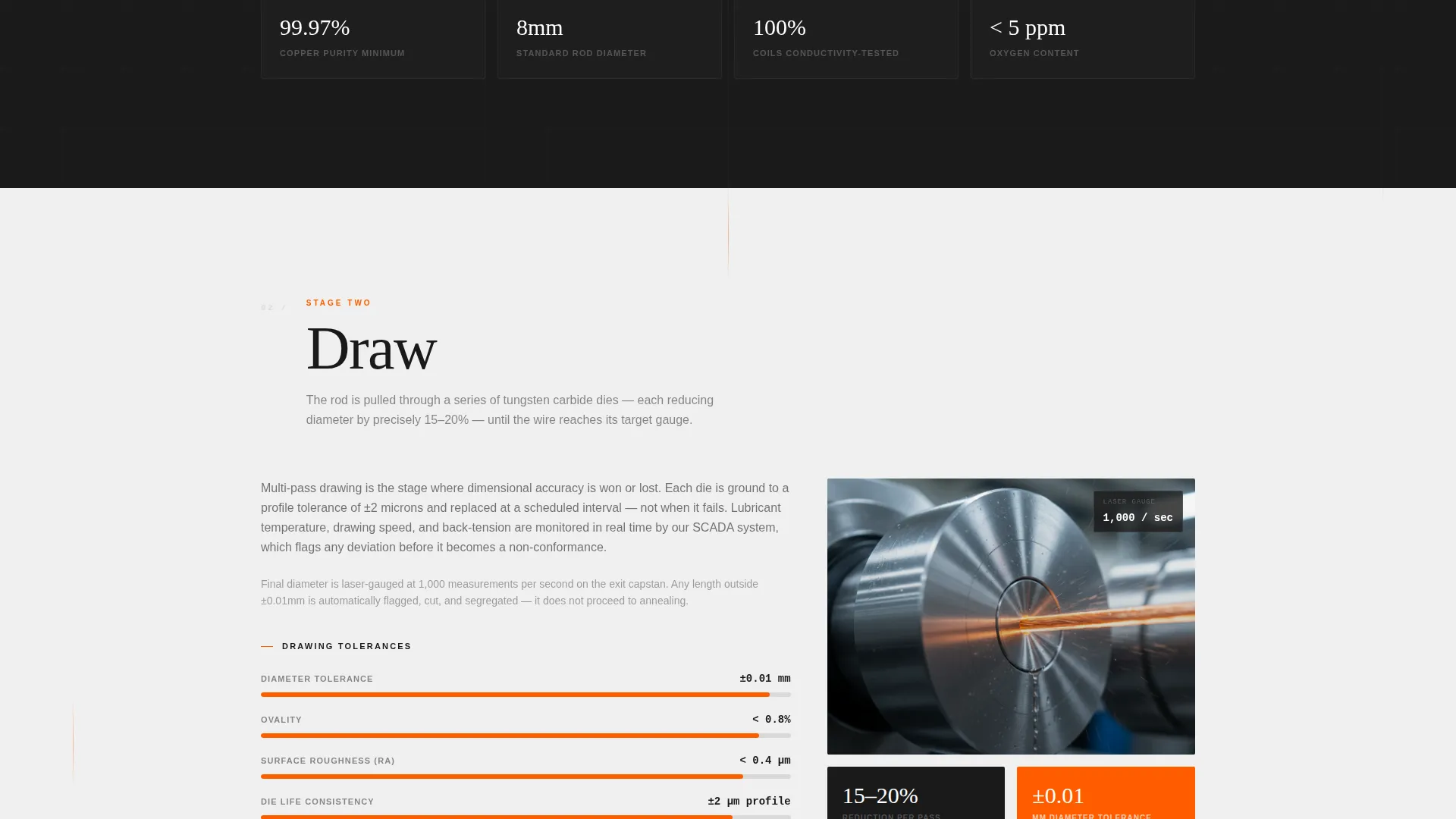Click the laser-gauged final diameter note
Viewport: 1456px width, 819px height.
510,592
